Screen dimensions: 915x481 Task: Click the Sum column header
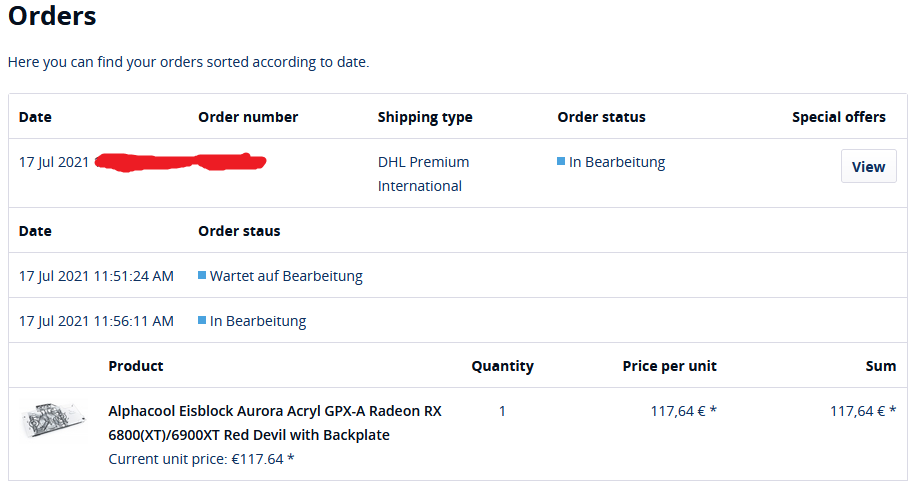tap(880, 366)
